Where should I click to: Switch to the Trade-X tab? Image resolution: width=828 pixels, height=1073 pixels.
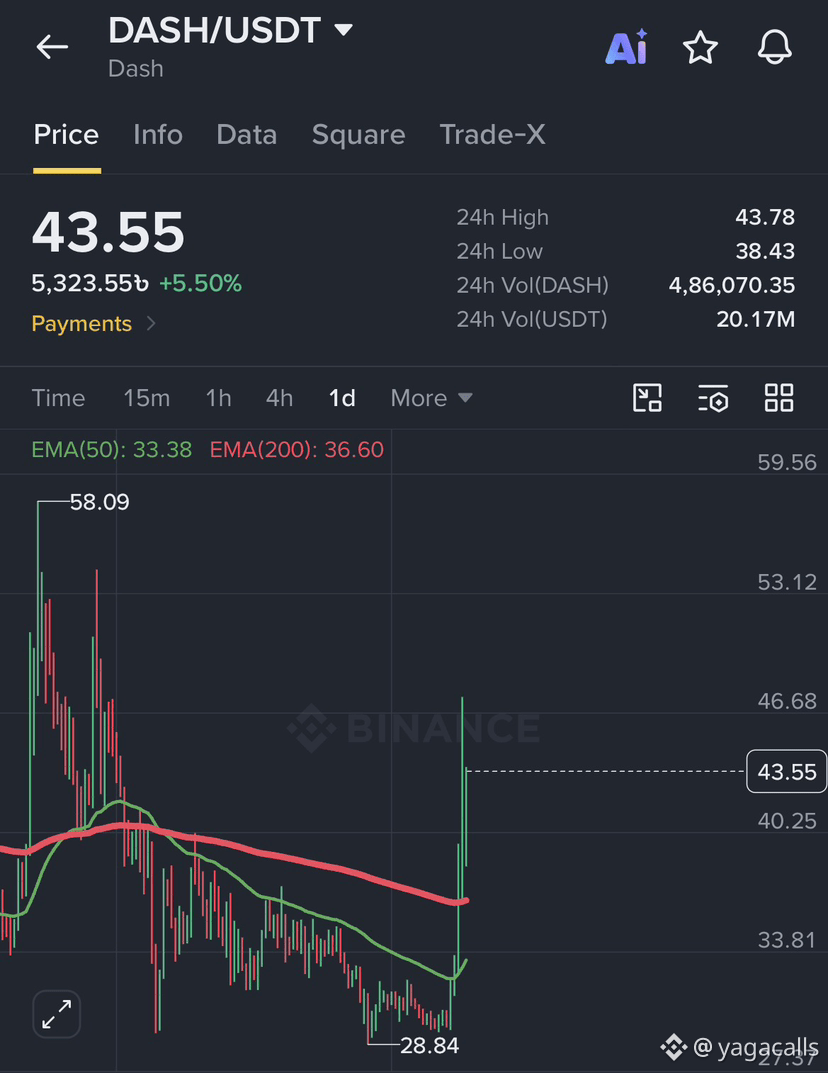pos(493,134)
